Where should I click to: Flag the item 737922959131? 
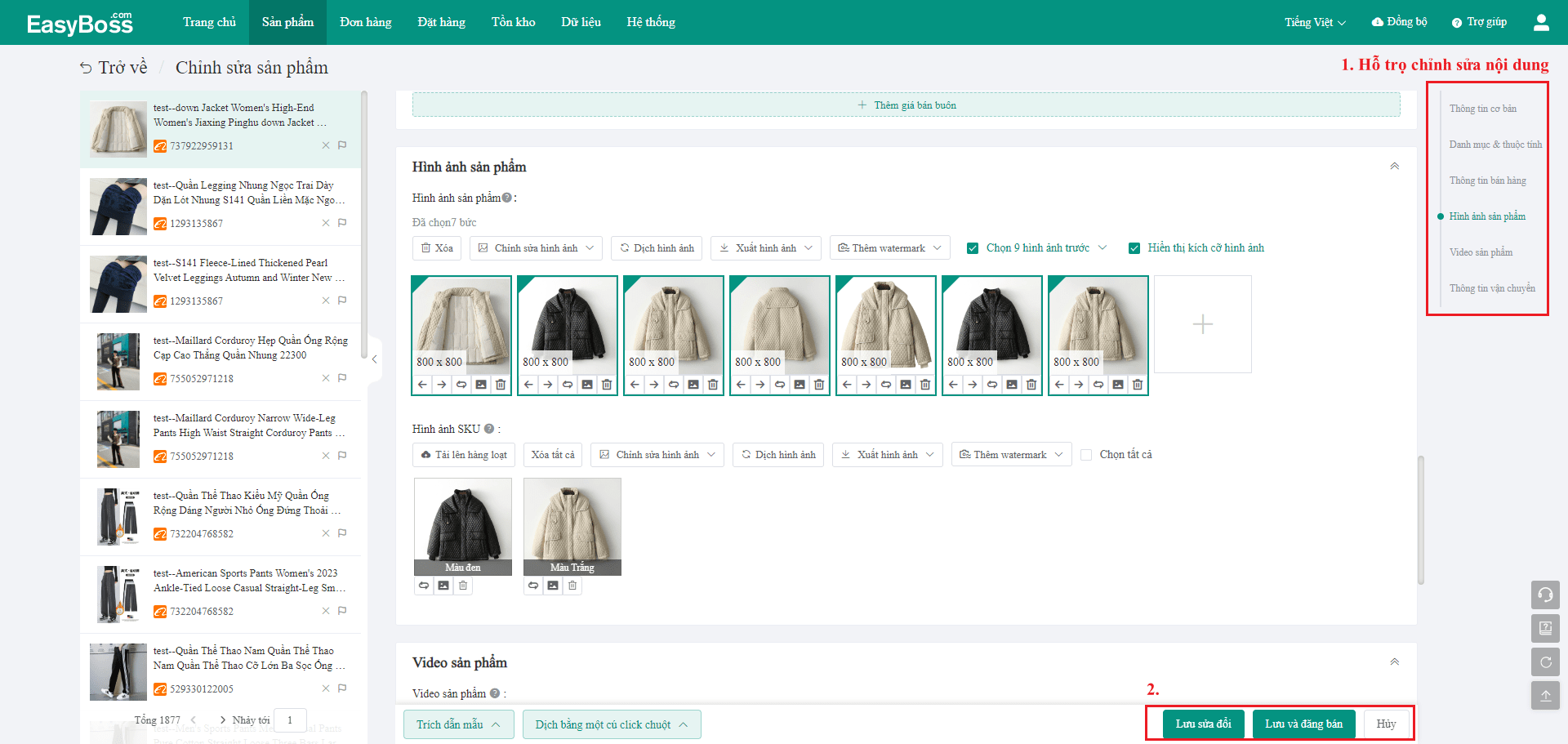pos(342,145)
